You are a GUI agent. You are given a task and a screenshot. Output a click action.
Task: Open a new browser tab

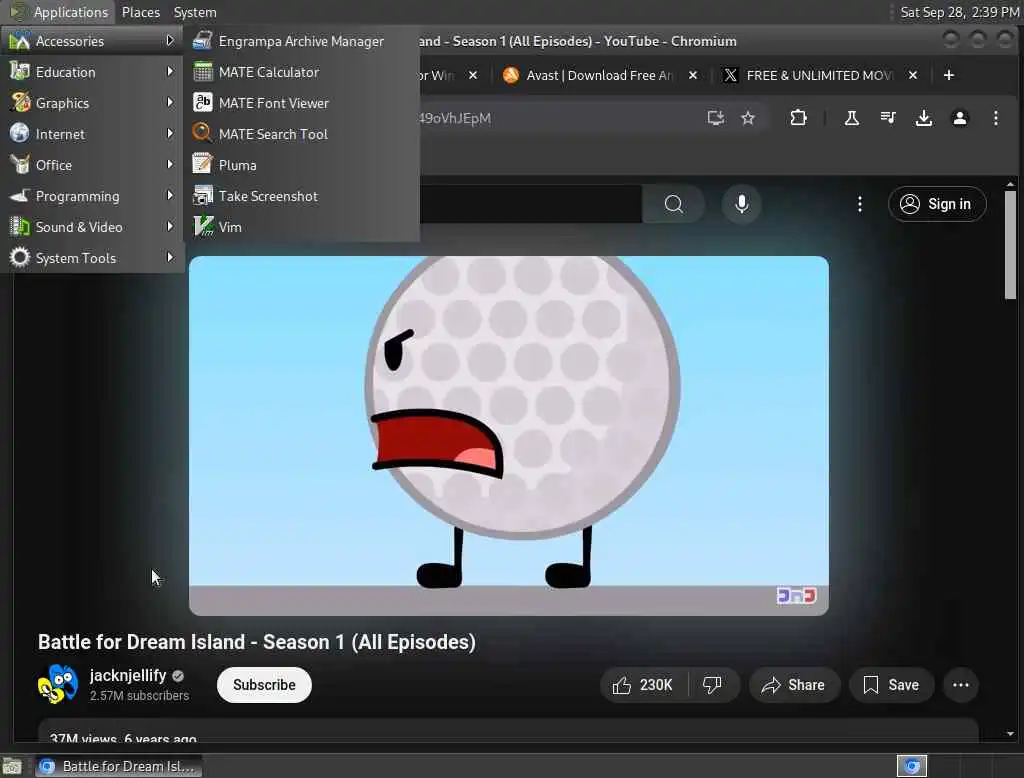[949, 75]
